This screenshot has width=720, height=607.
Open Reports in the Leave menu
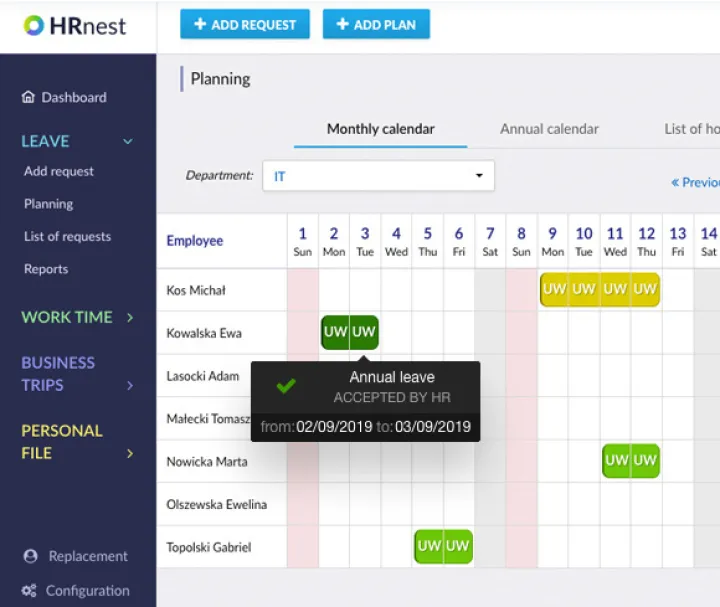46,269
